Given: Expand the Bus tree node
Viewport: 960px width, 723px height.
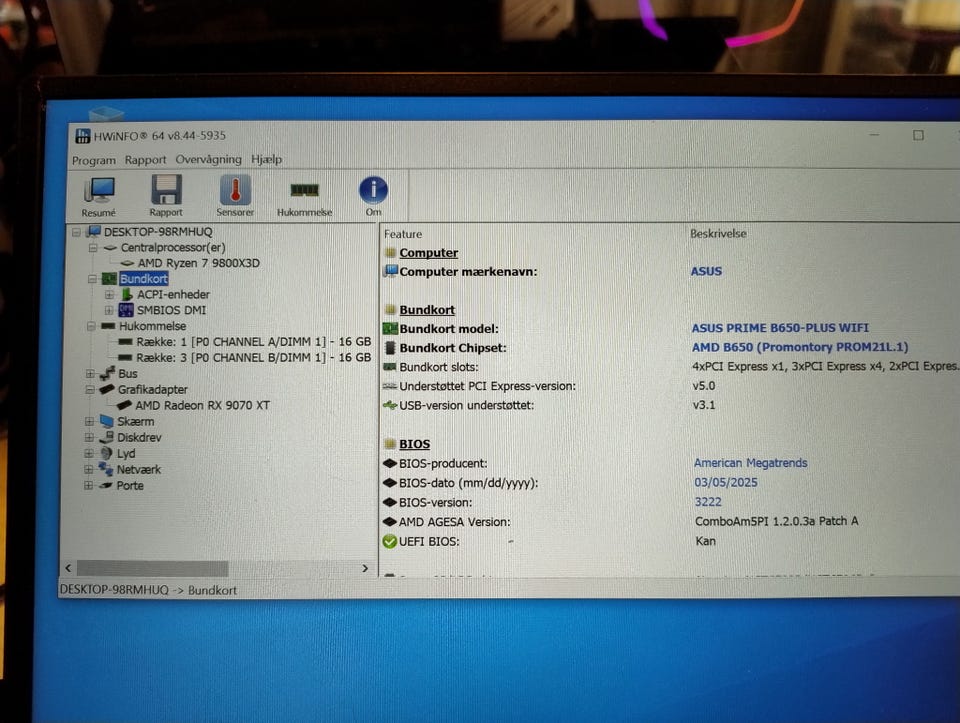Looking at the screenshot, I should pyautogui.click(x=91, y=373).
